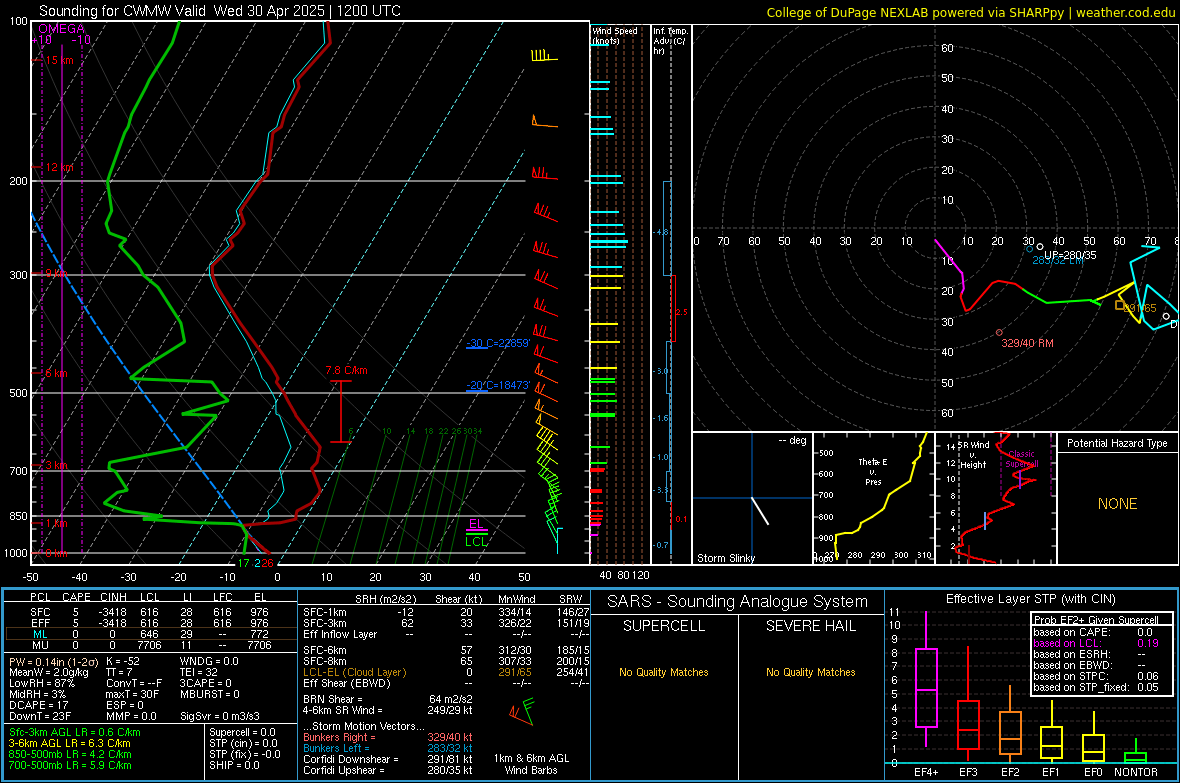Click the 15 km height marker
The image size is (1180, 783).
[59, 60]
